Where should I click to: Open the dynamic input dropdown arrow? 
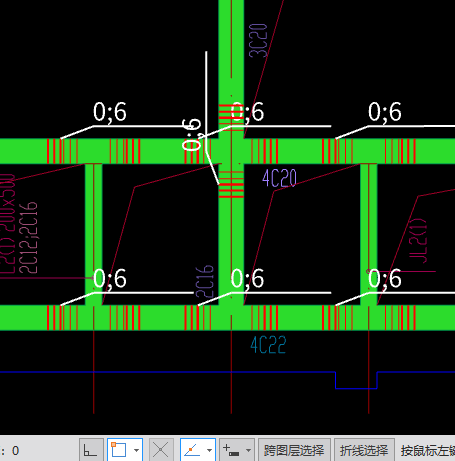pyautogui.click(x=248, y=450)
